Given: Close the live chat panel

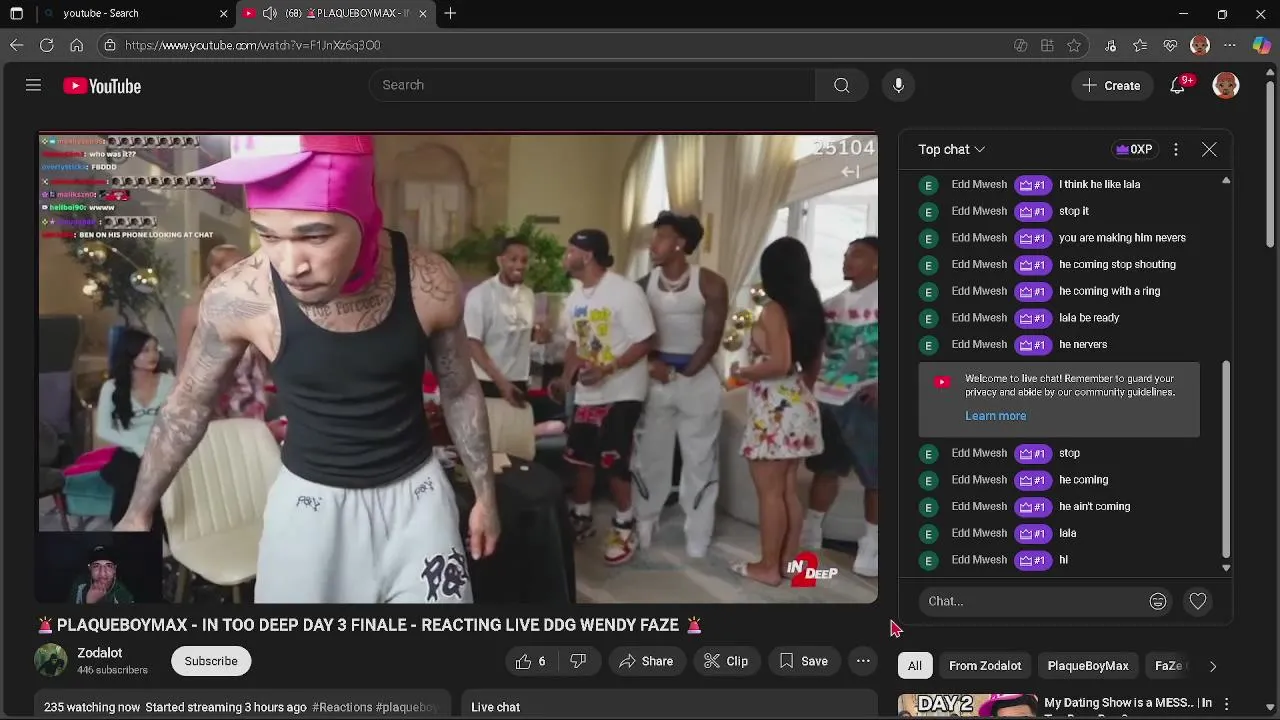Looking at the screenshot, I should tap(1209, 149).
